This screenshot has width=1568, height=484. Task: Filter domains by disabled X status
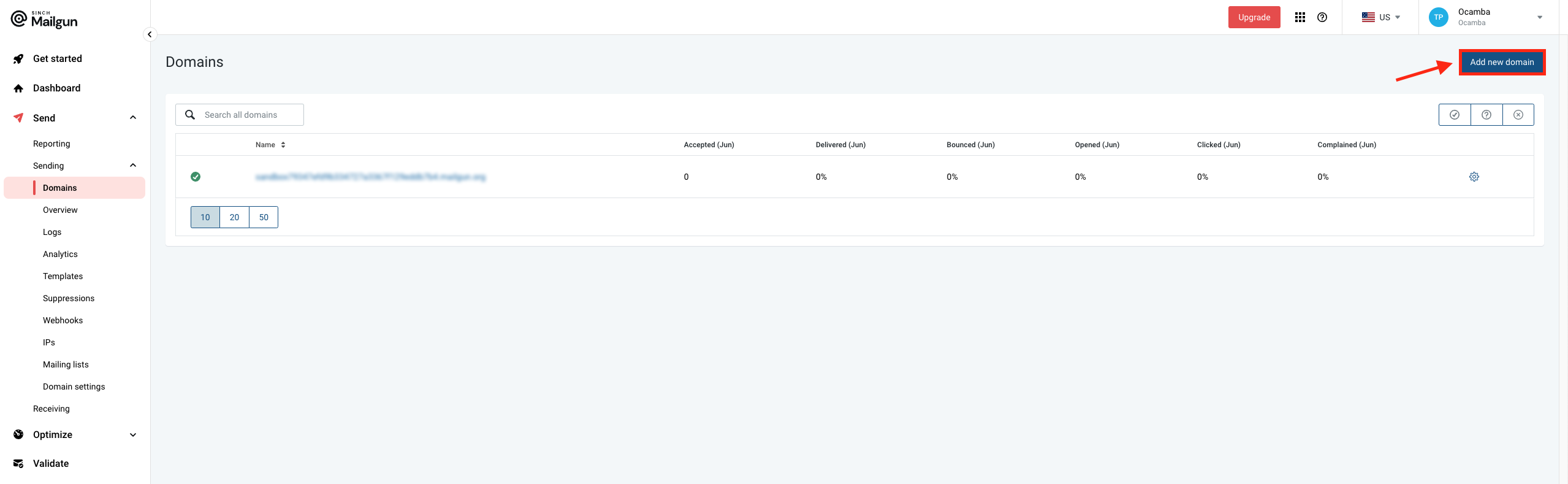[x=1518, y=115]
